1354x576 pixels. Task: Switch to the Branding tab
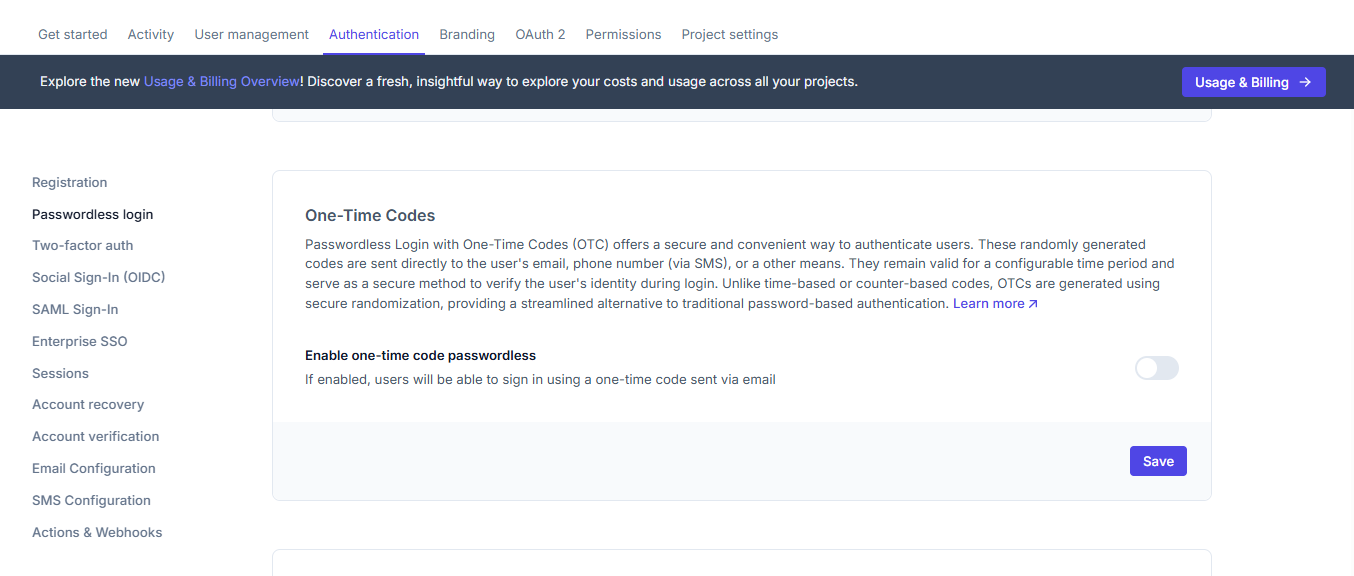467,34
